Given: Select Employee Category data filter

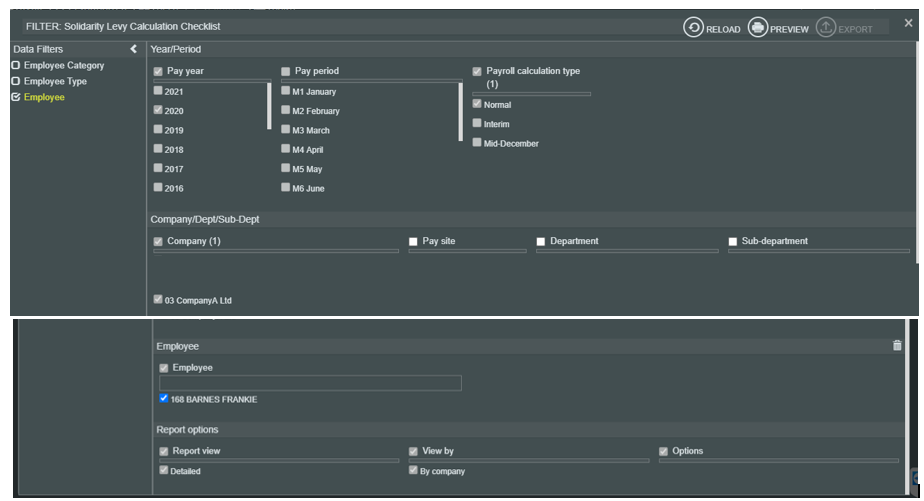Looking at the screenshot, I should point(16,66).
